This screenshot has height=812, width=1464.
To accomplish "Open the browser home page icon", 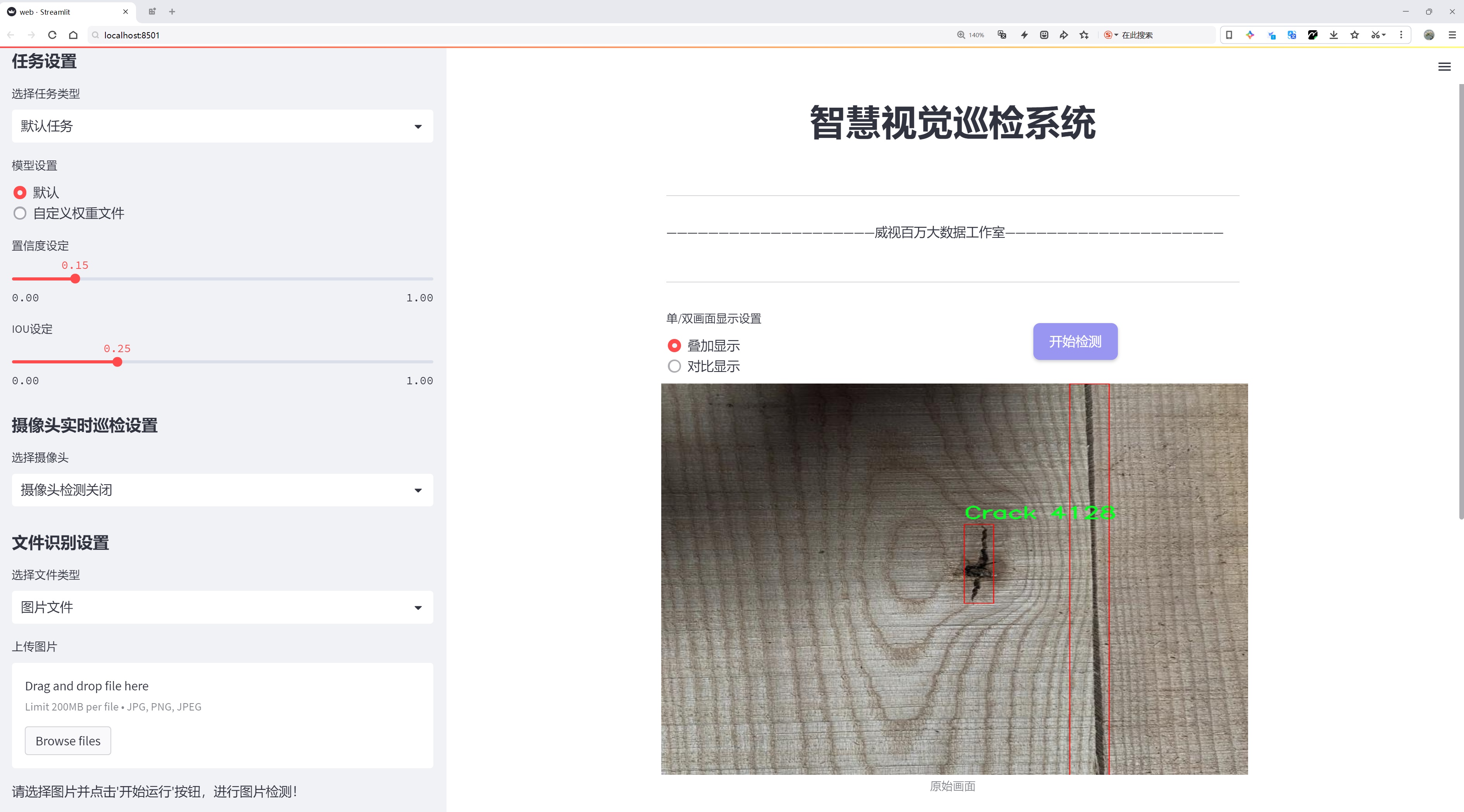I will point(73,35).
